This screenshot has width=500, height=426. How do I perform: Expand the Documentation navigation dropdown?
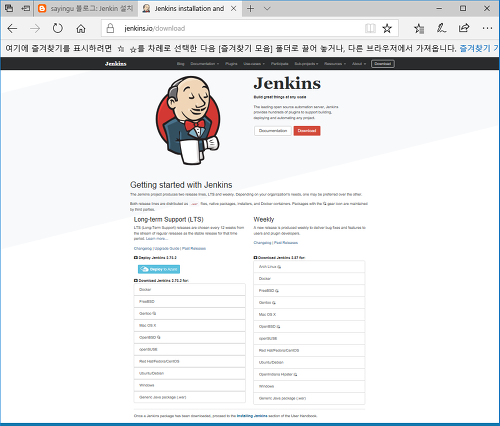click(x=204, y=64)
